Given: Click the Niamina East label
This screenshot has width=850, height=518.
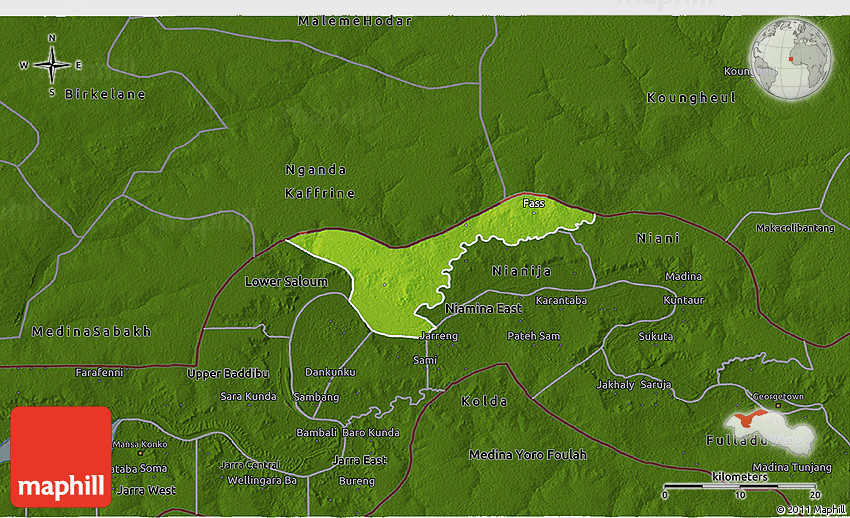Looking at the screenshot, I should coord(483,309).
